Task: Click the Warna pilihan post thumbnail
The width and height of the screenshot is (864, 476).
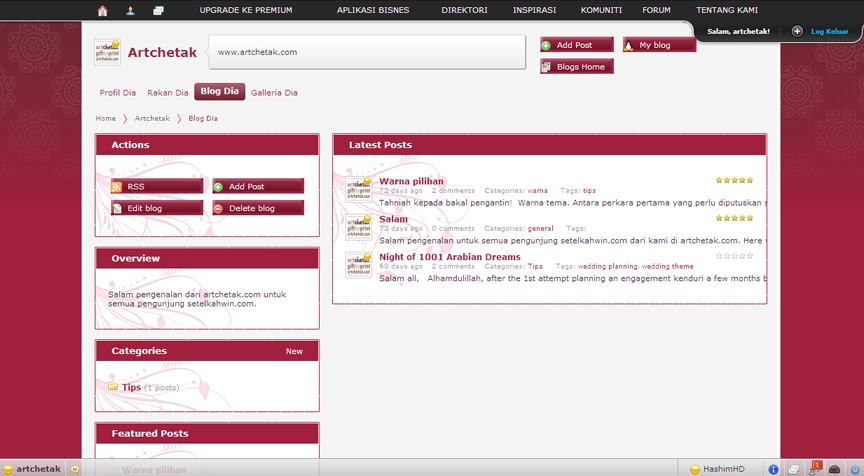Action: click(x=359, y=190)
